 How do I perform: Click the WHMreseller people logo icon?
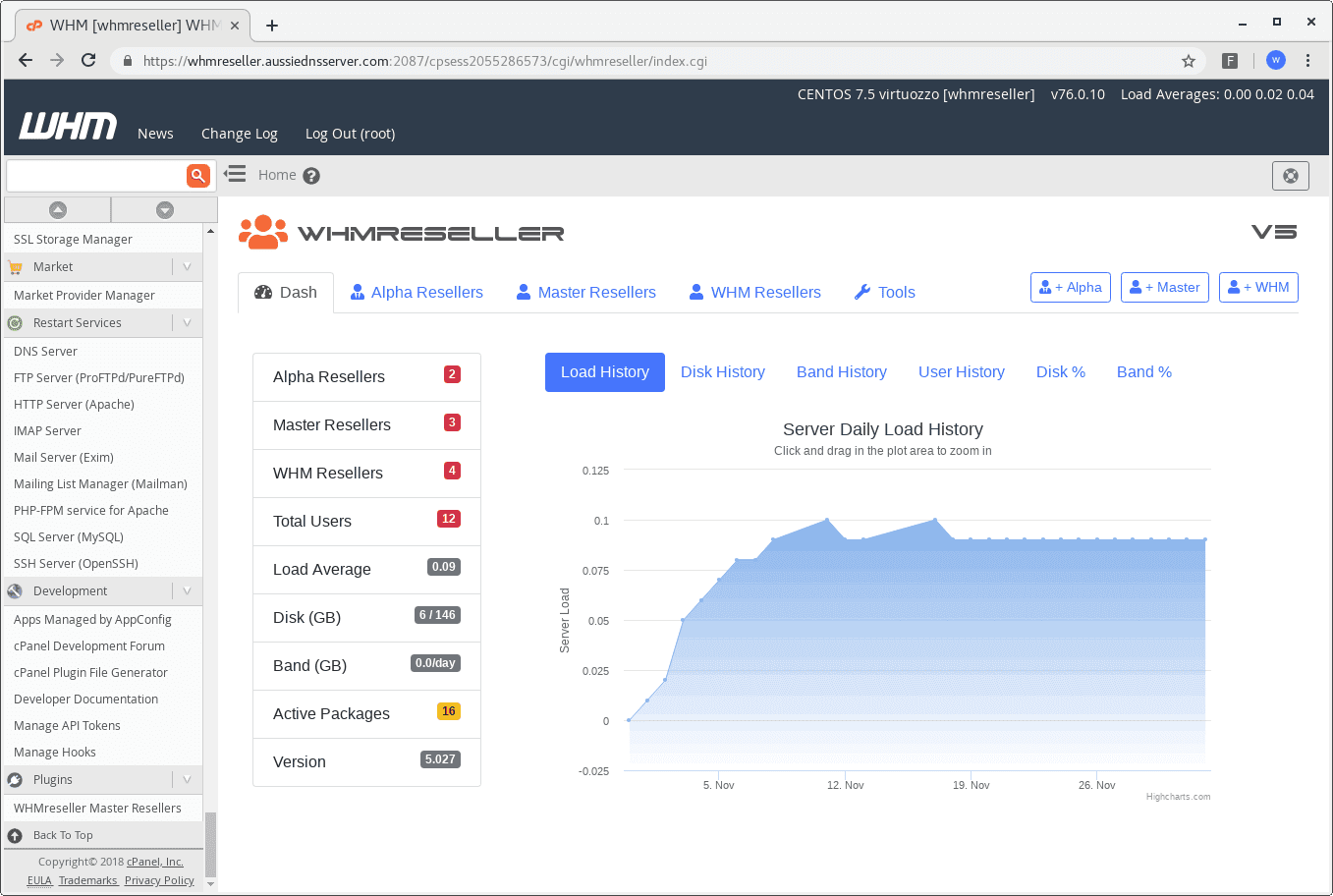(263, 232)
